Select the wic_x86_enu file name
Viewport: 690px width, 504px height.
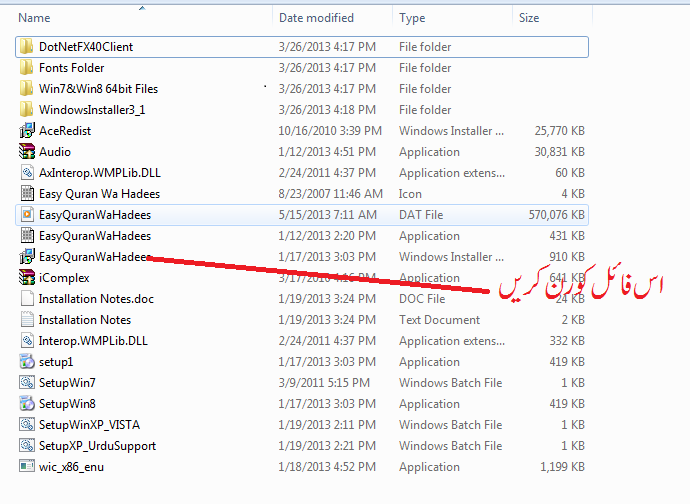71,467
